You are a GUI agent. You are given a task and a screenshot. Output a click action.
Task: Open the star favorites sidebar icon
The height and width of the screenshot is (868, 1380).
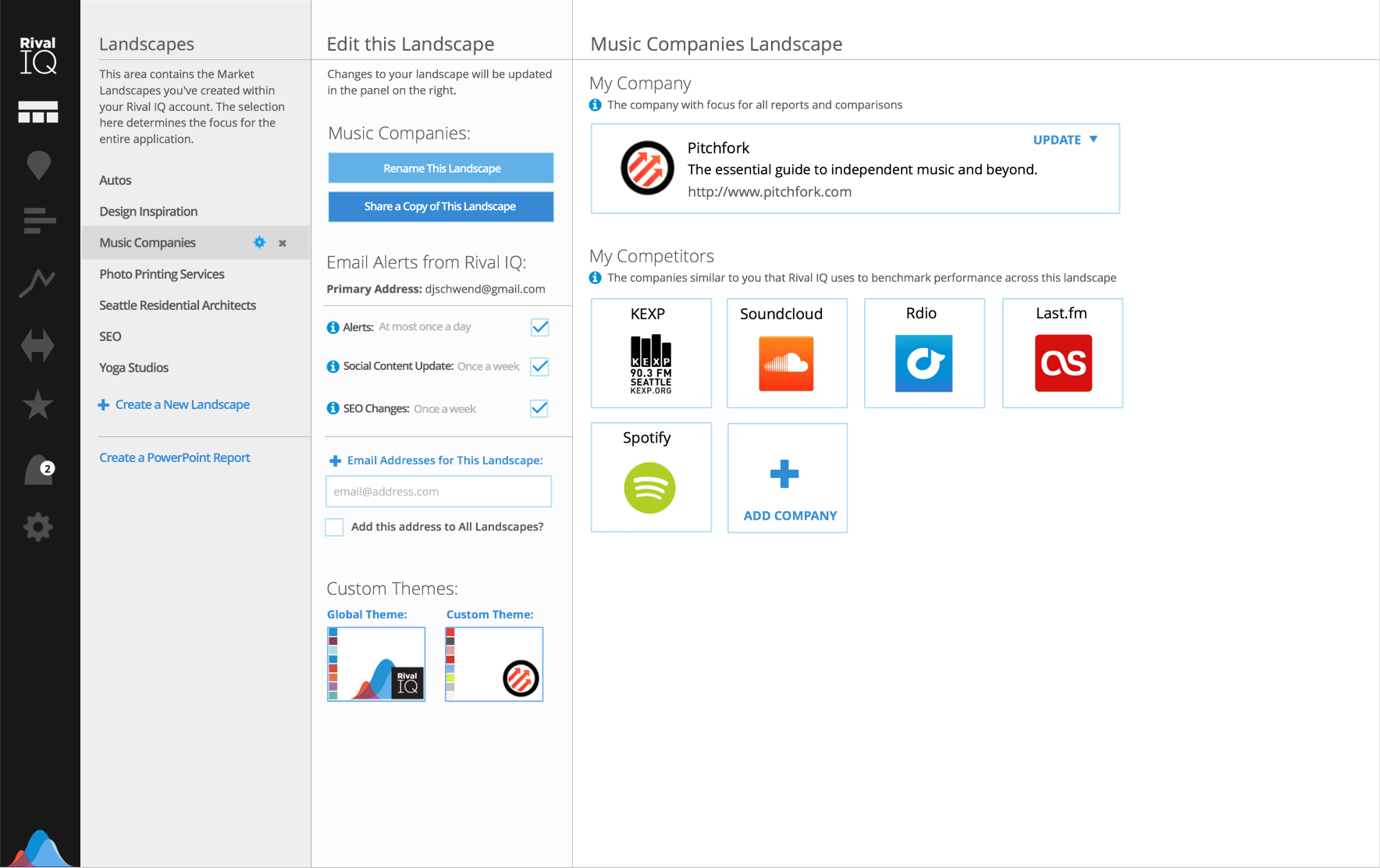[x=37, y=405]
